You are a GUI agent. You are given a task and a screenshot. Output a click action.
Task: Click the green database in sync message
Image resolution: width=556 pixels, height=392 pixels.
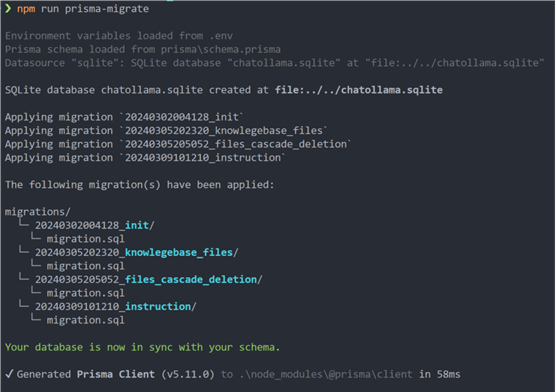[x=143, y=347]
